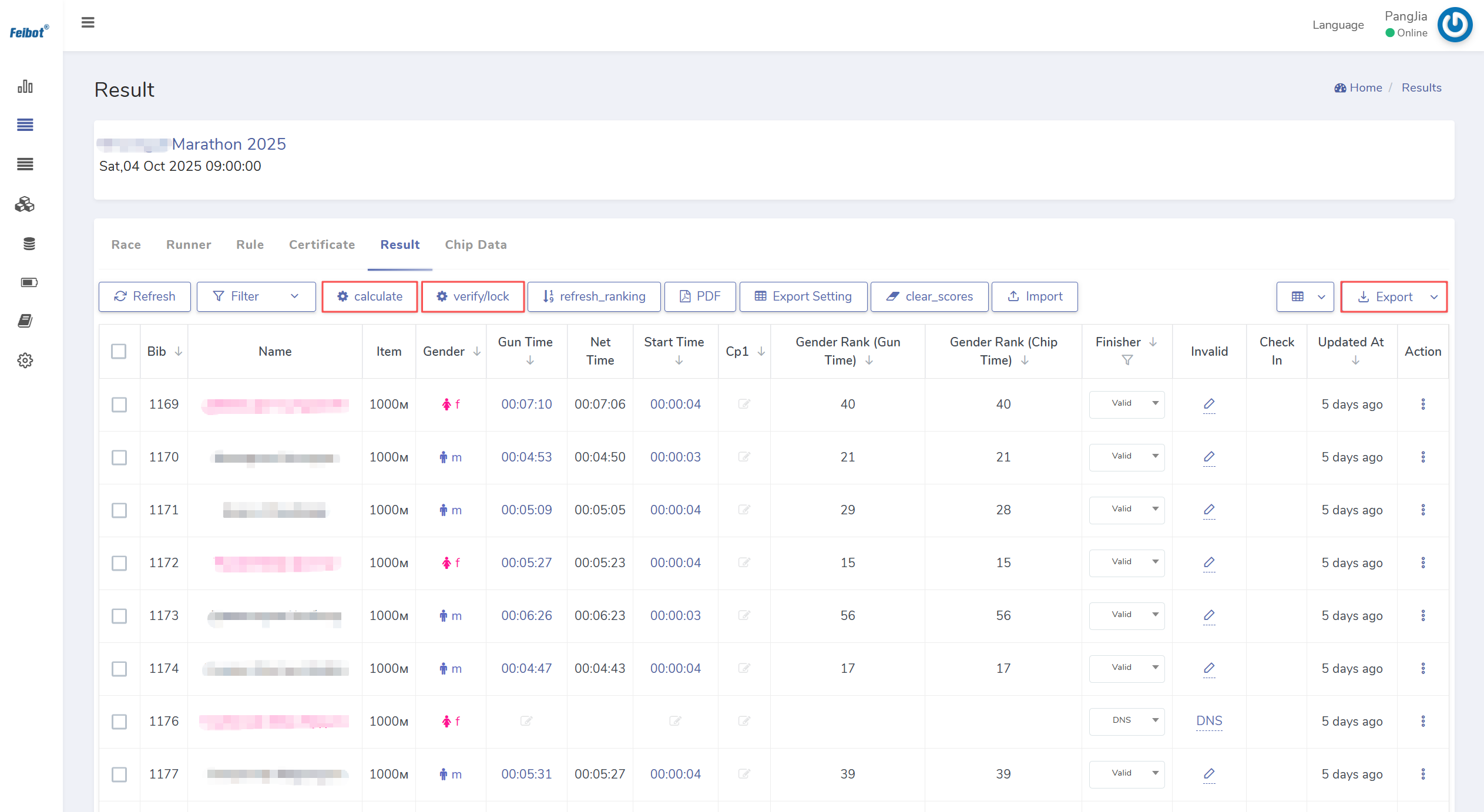The height and width of the screenshot is (812, 1484).
Task: Click the database stack sidebar icon
Action: [x=29, y=244]
